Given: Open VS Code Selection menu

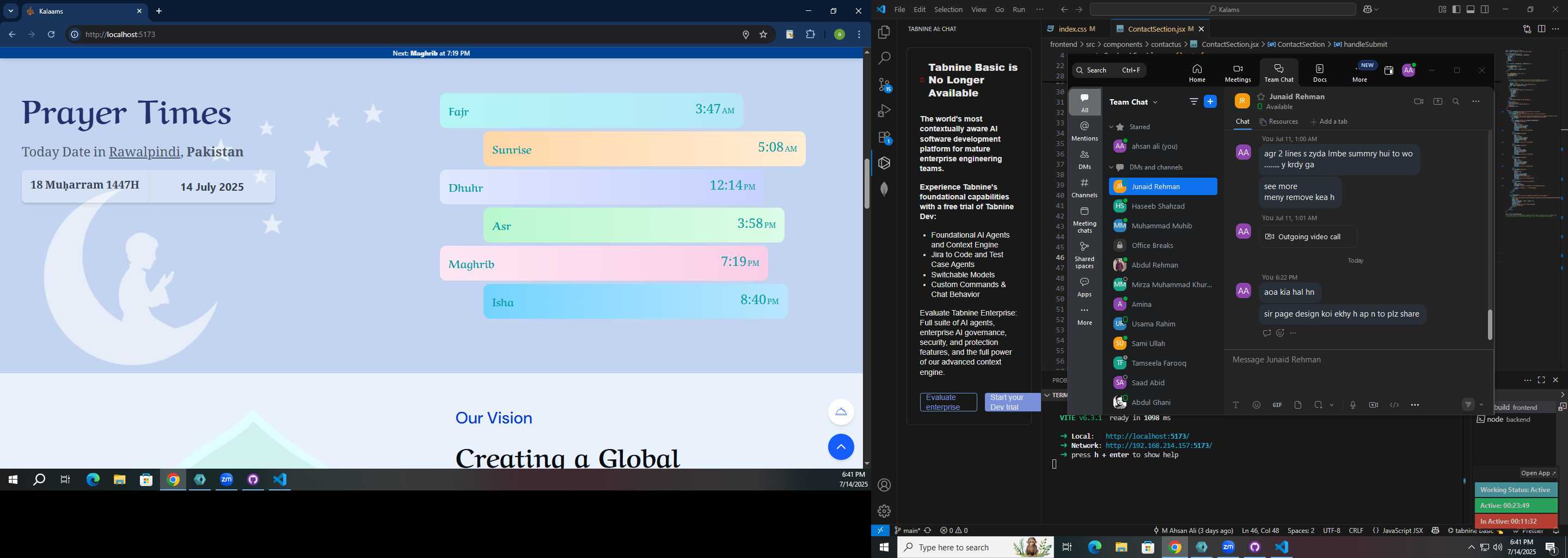Looking at the screenshot, I should pos(948,10).
